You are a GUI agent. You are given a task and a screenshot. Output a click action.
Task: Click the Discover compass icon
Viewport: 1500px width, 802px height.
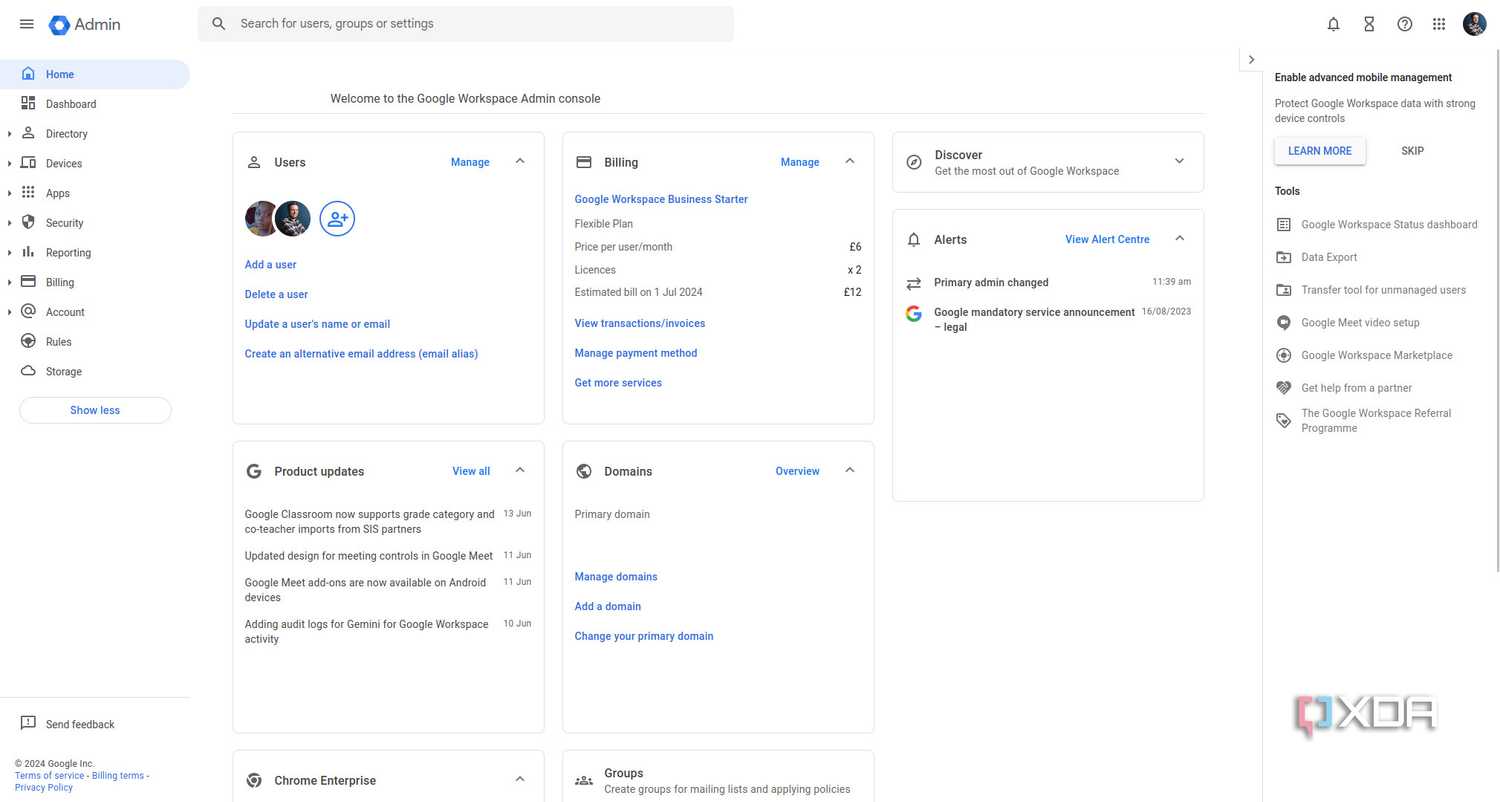[x=914, y=162]
